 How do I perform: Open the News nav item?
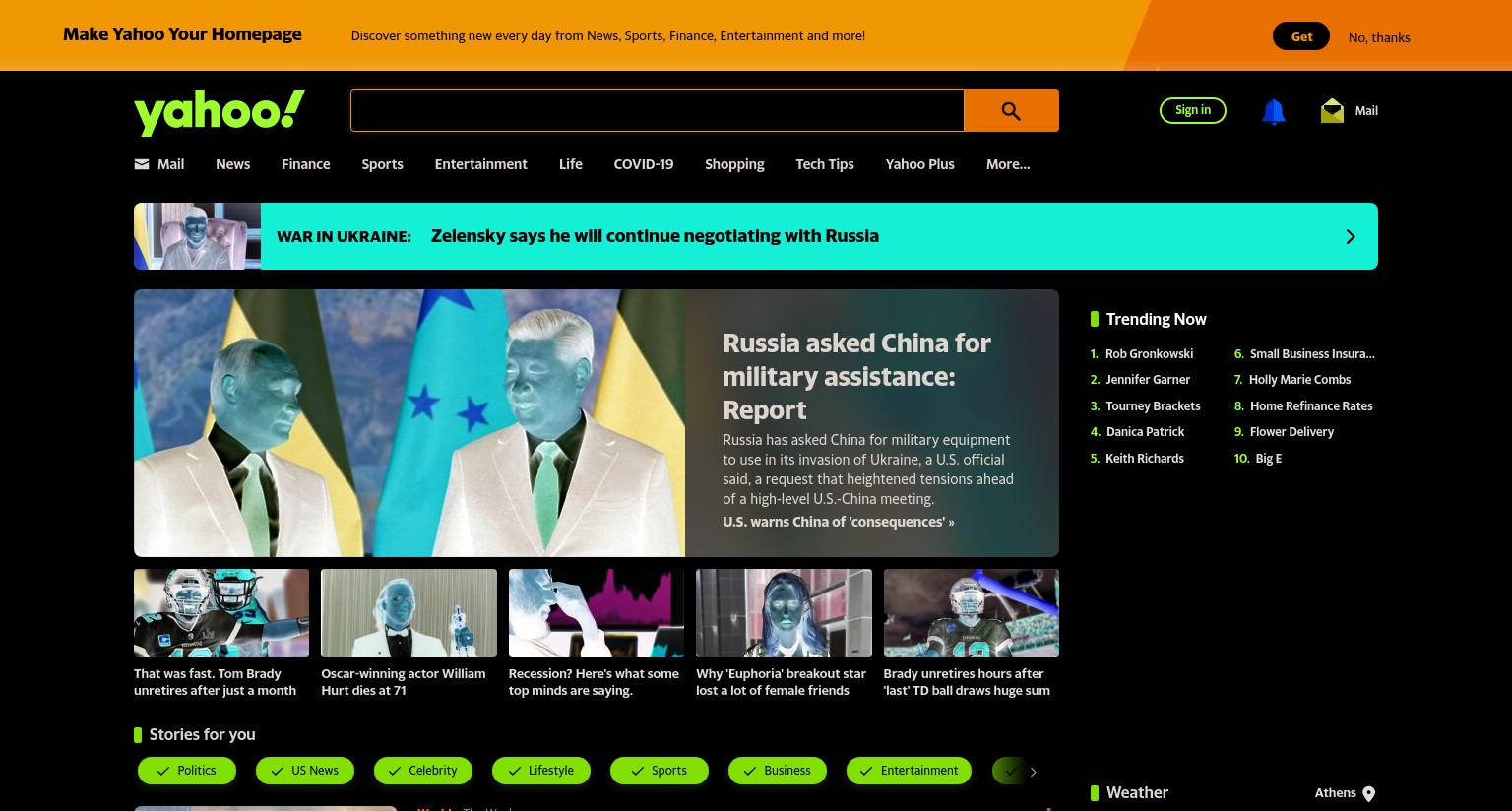[233, 164]
